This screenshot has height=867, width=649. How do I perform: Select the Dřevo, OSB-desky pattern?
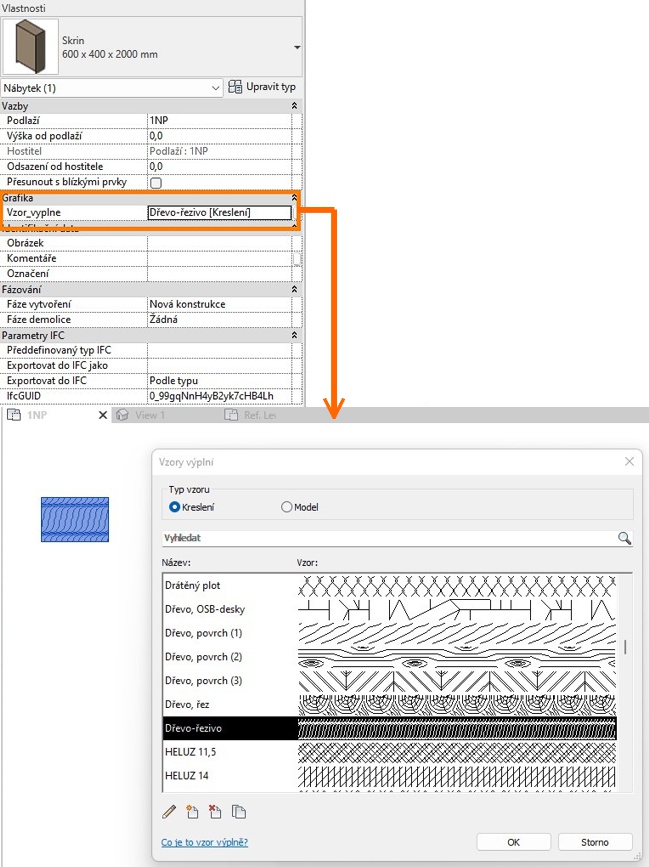205,609
